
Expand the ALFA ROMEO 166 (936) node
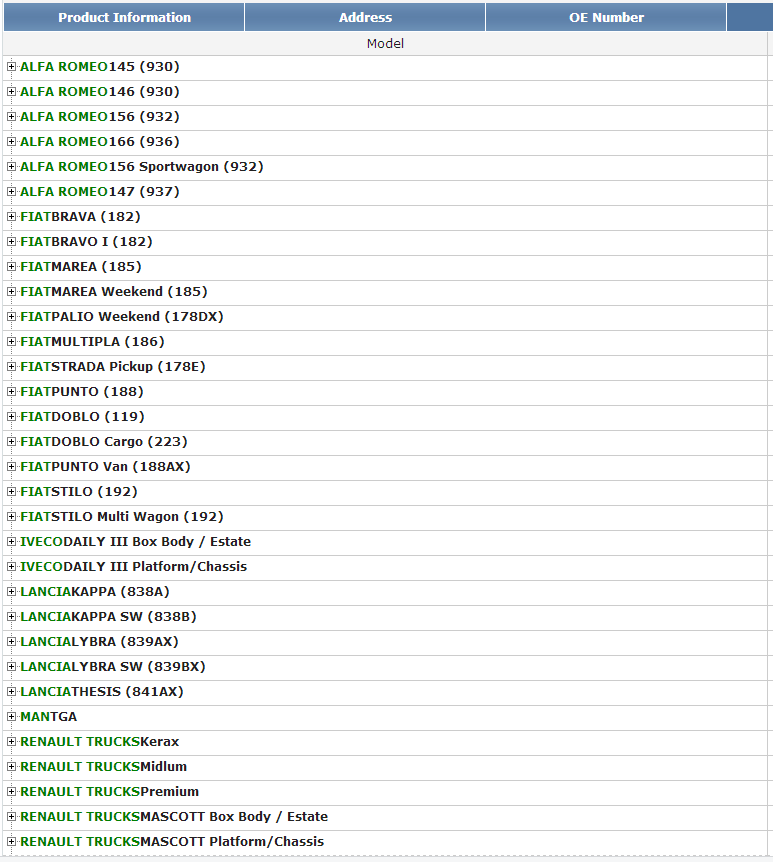[x=11, y=142]
